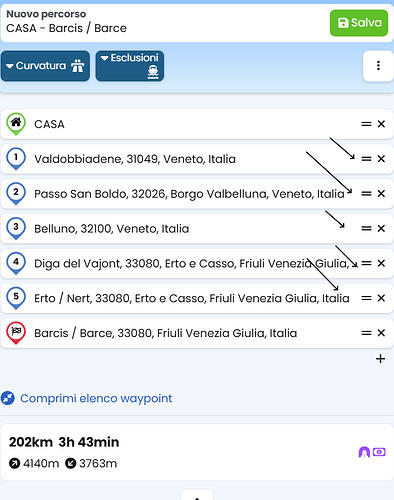394x500 pixels.
Task: Open the three-dot options menu
Action: (378, 66)
